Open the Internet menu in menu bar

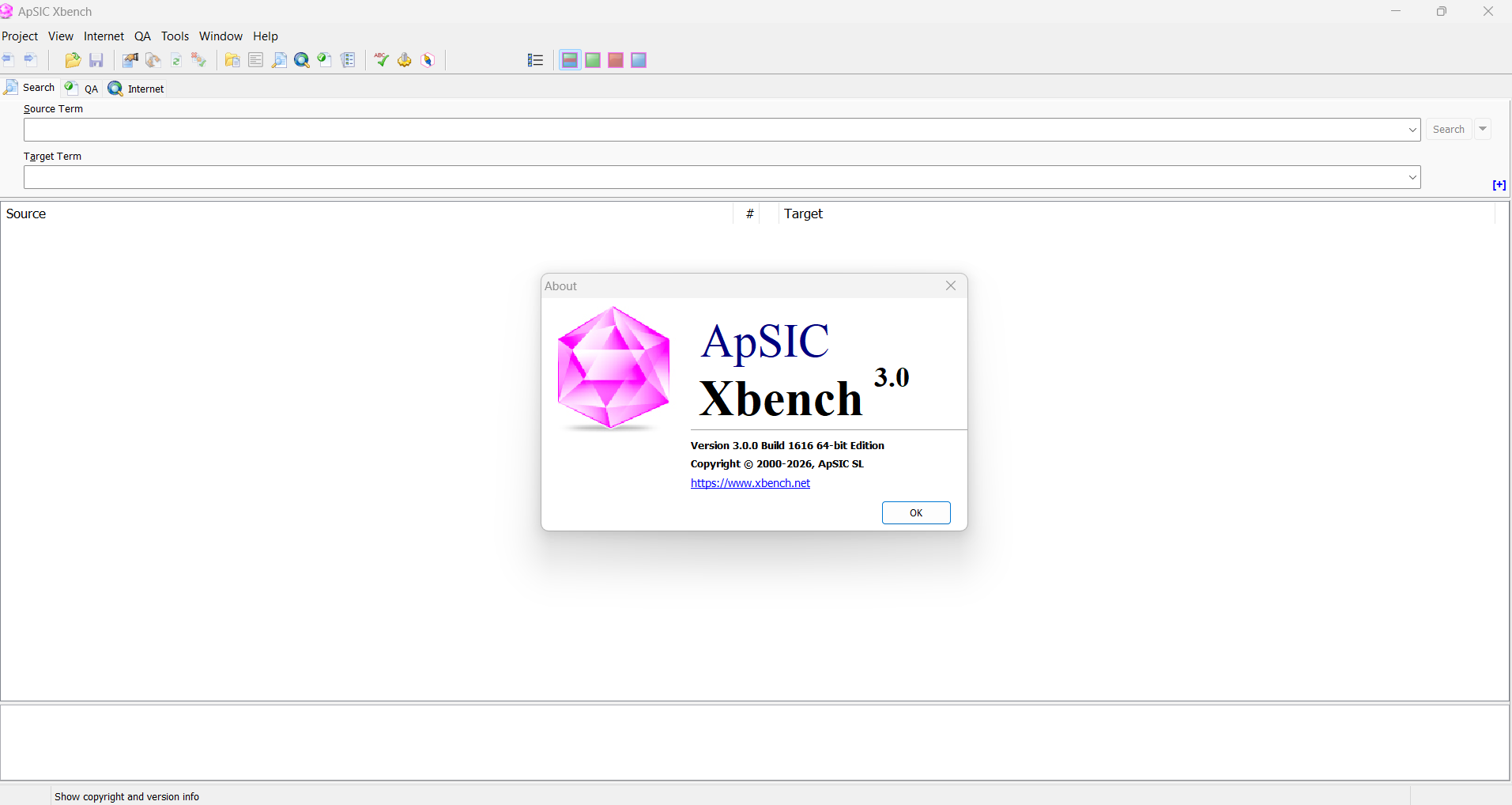pos(104,36)
